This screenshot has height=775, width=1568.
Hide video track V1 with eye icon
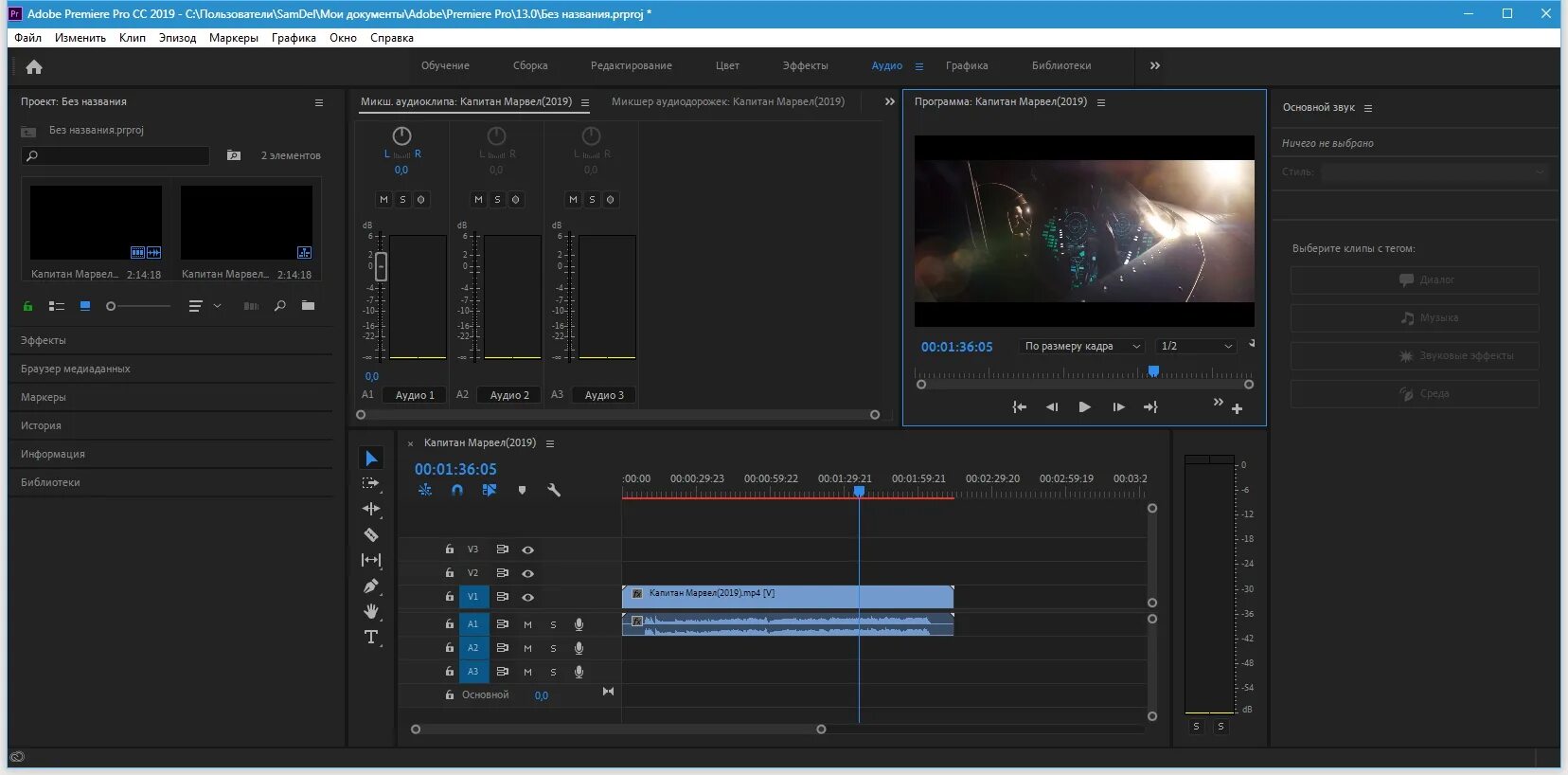click(x=527, y=597)
